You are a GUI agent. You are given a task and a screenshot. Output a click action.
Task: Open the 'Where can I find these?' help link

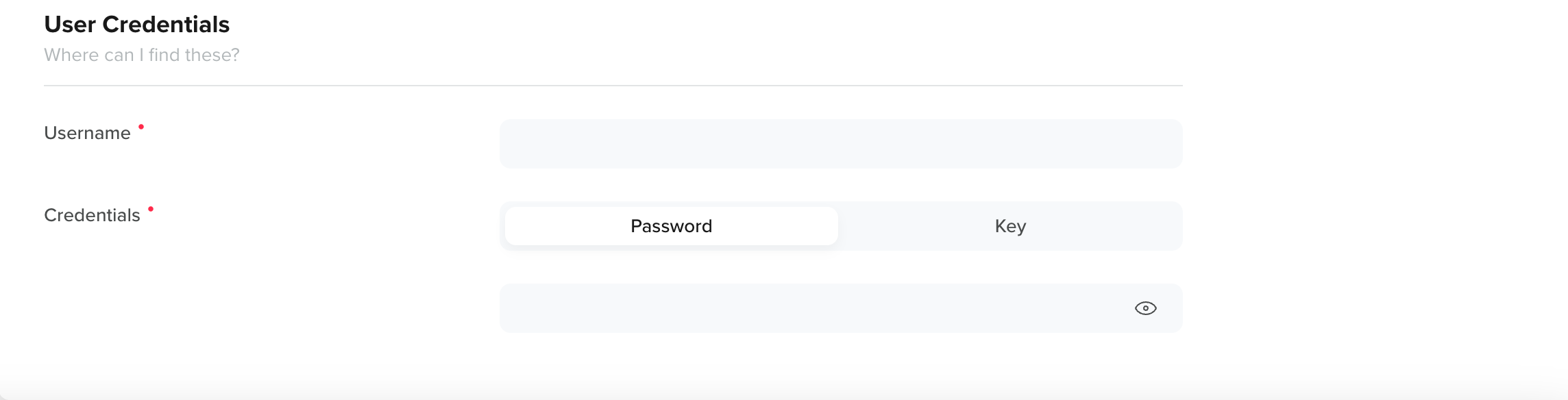[x=142, y=54]
